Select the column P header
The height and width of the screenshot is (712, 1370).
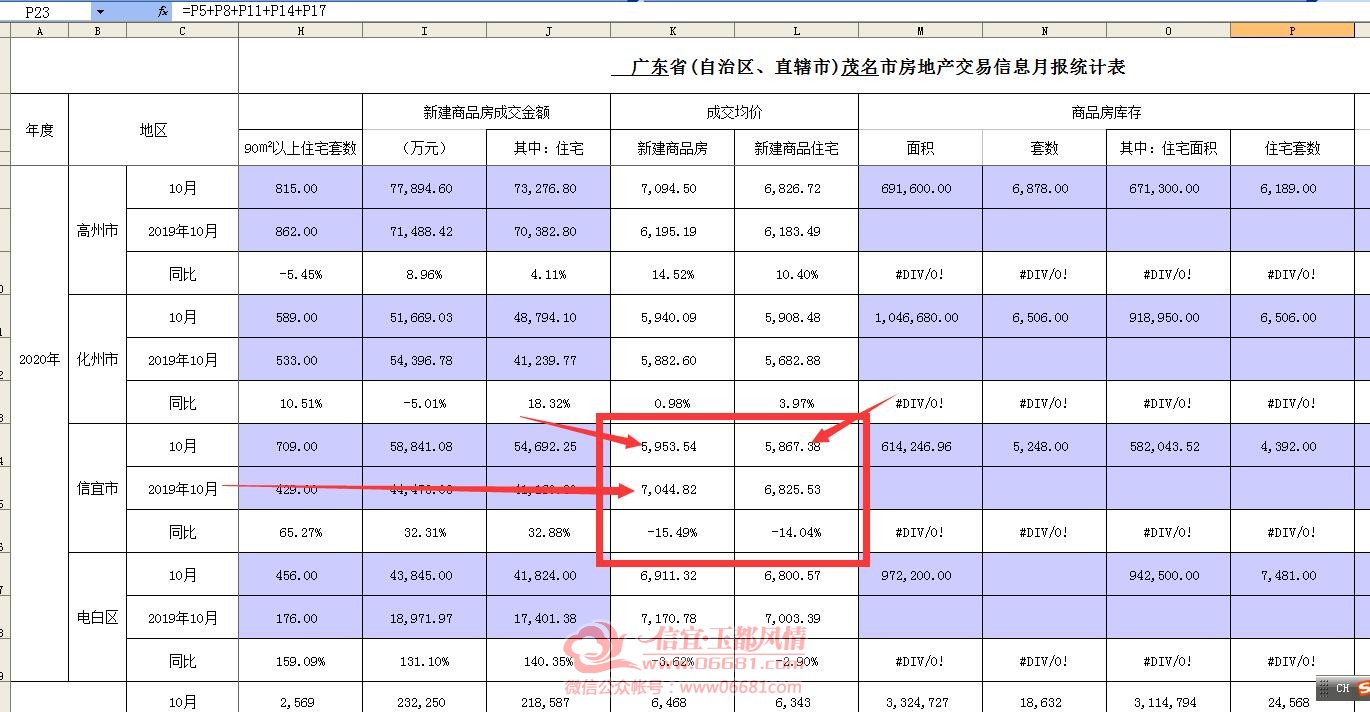tap(1292, 30)
